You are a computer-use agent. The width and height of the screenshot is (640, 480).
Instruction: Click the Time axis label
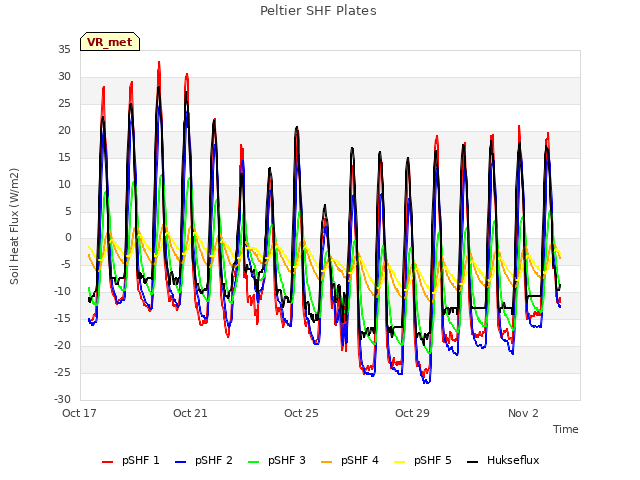(566, 429)
